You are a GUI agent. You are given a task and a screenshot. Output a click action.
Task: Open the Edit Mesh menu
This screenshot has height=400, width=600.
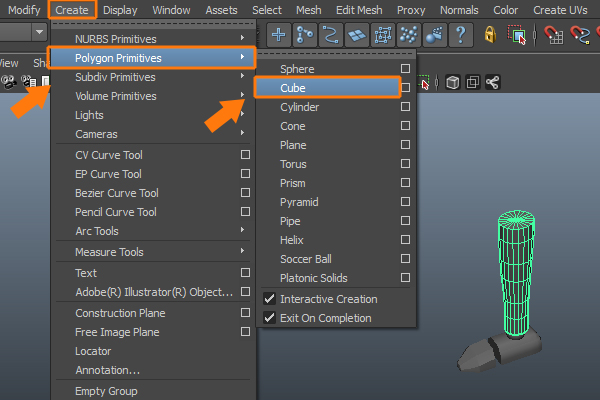coord(359,10)
